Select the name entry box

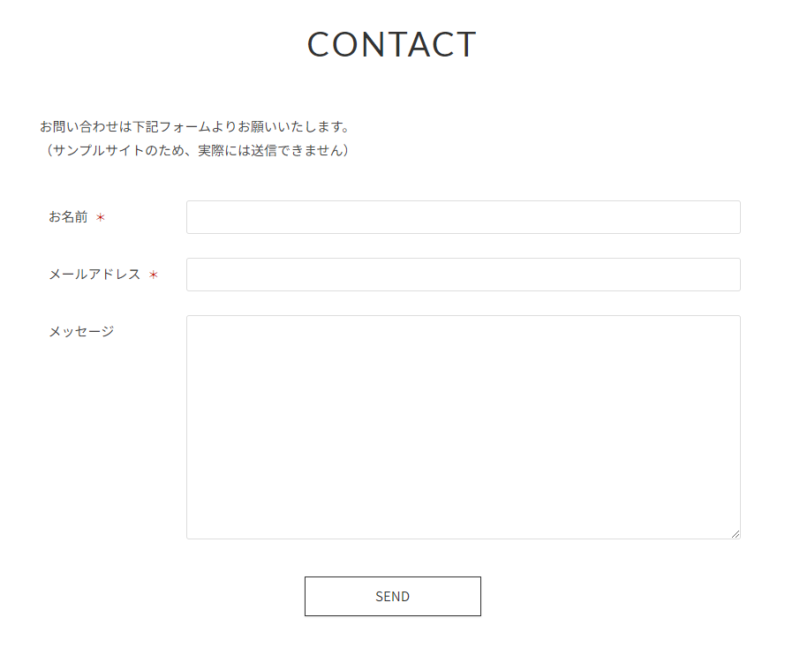pyautogui.click(x=463, y=217)
